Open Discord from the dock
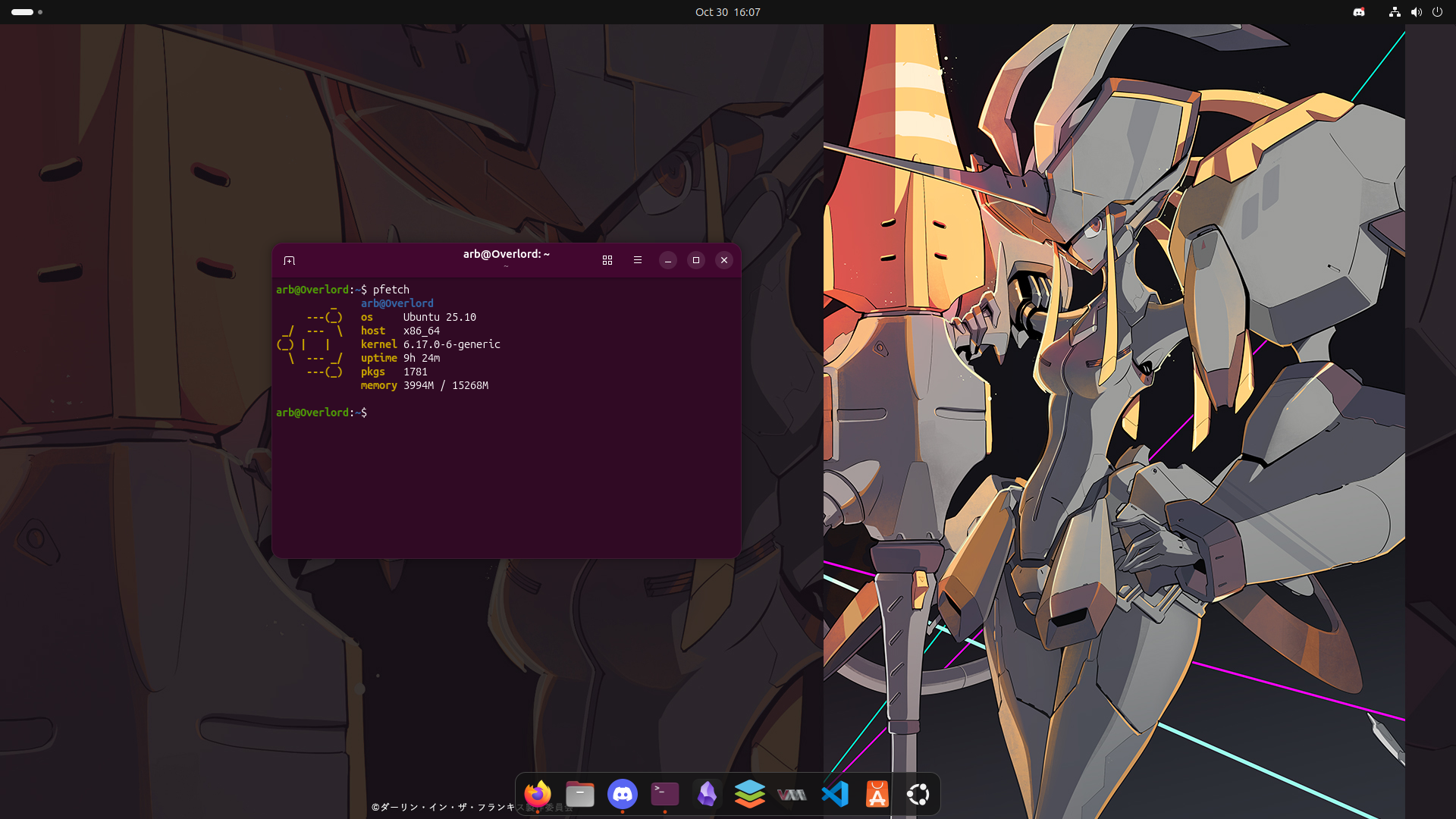1456x819 pixels. click(x=623, y=794)
